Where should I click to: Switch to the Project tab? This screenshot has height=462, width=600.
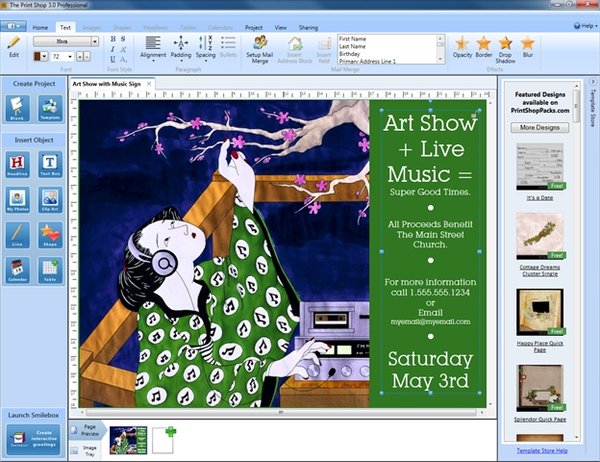(254, 27)
